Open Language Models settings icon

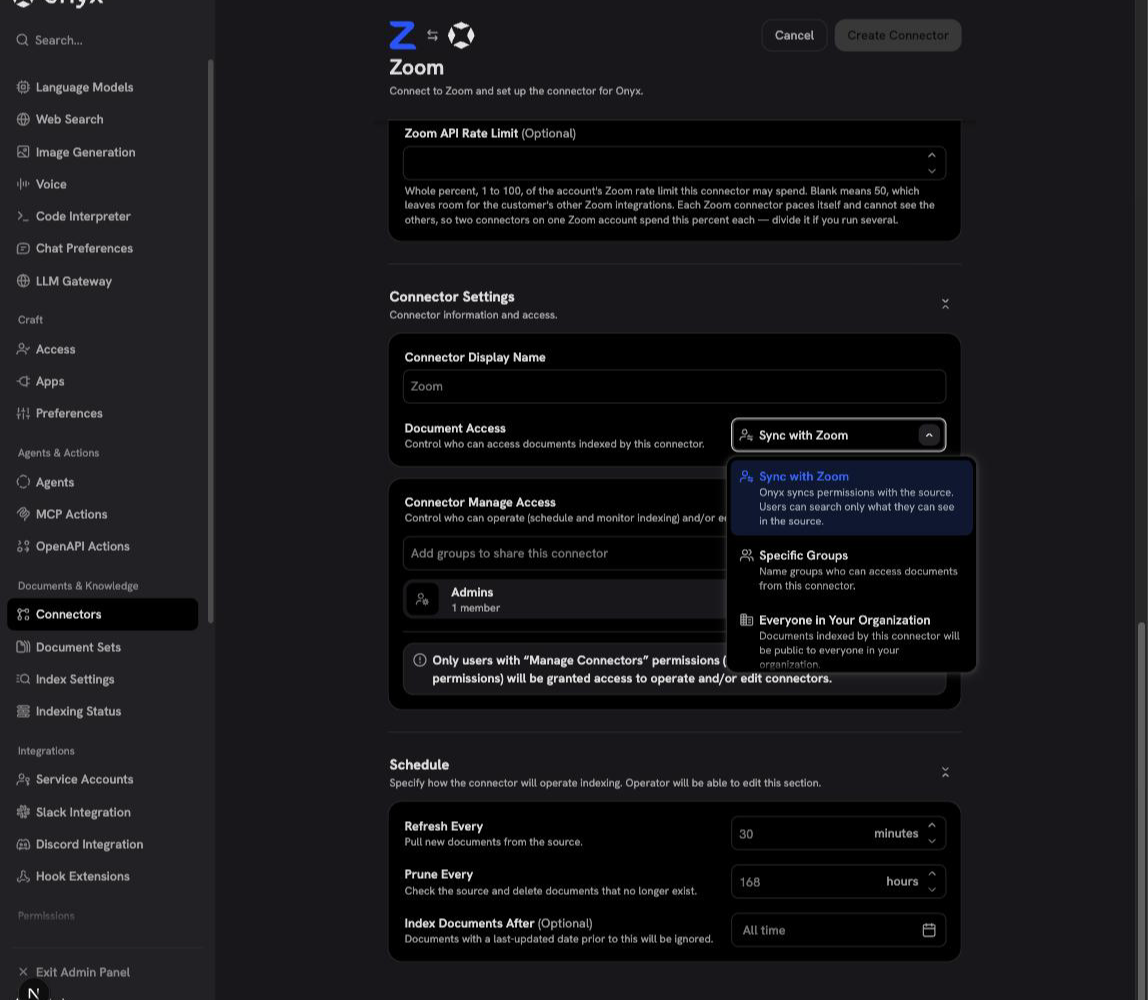[x=23, y=87]
